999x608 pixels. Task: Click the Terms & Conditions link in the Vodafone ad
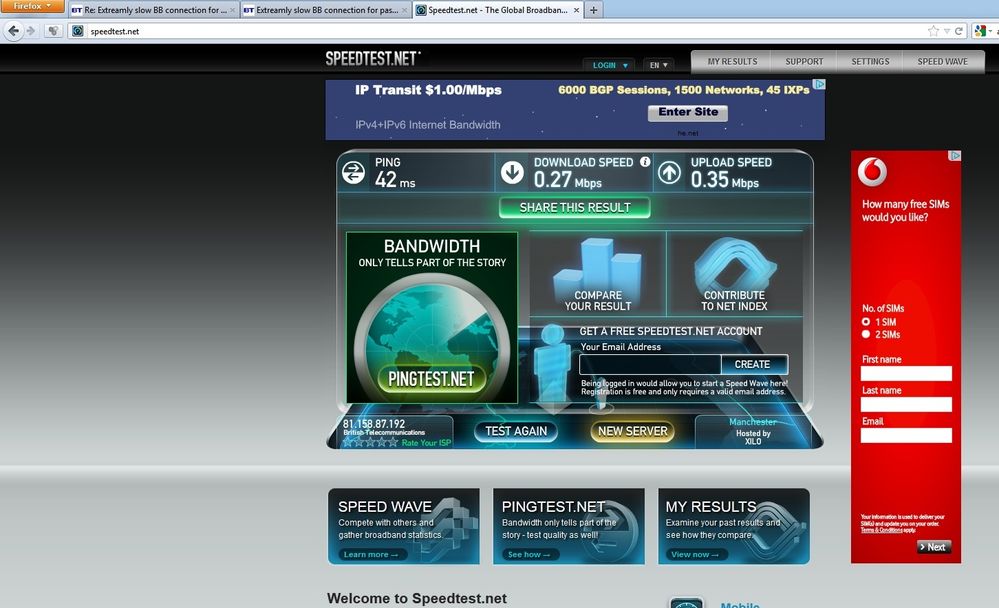tap(881, 530)
